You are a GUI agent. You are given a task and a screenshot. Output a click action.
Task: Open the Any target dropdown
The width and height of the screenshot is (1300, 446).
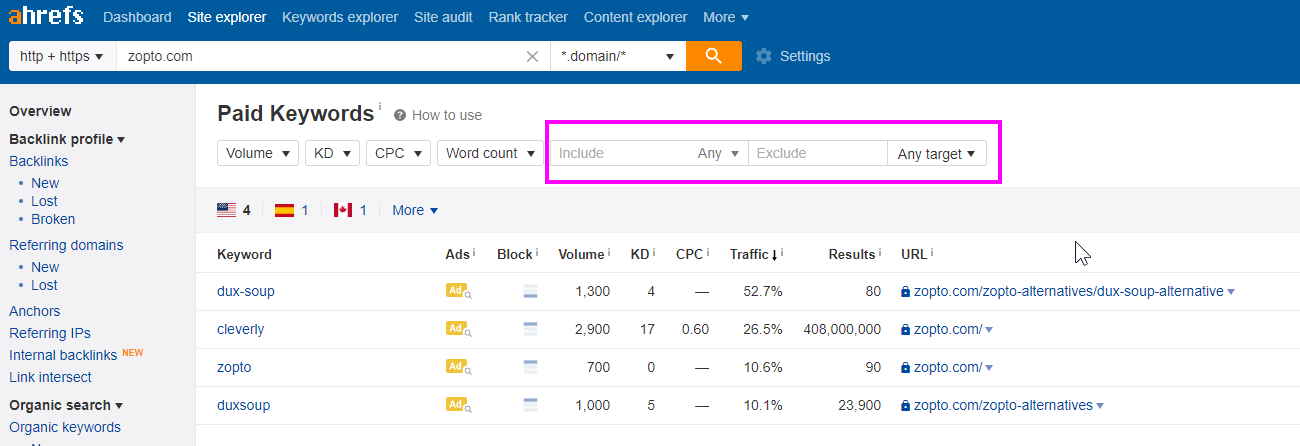[937, 153]
